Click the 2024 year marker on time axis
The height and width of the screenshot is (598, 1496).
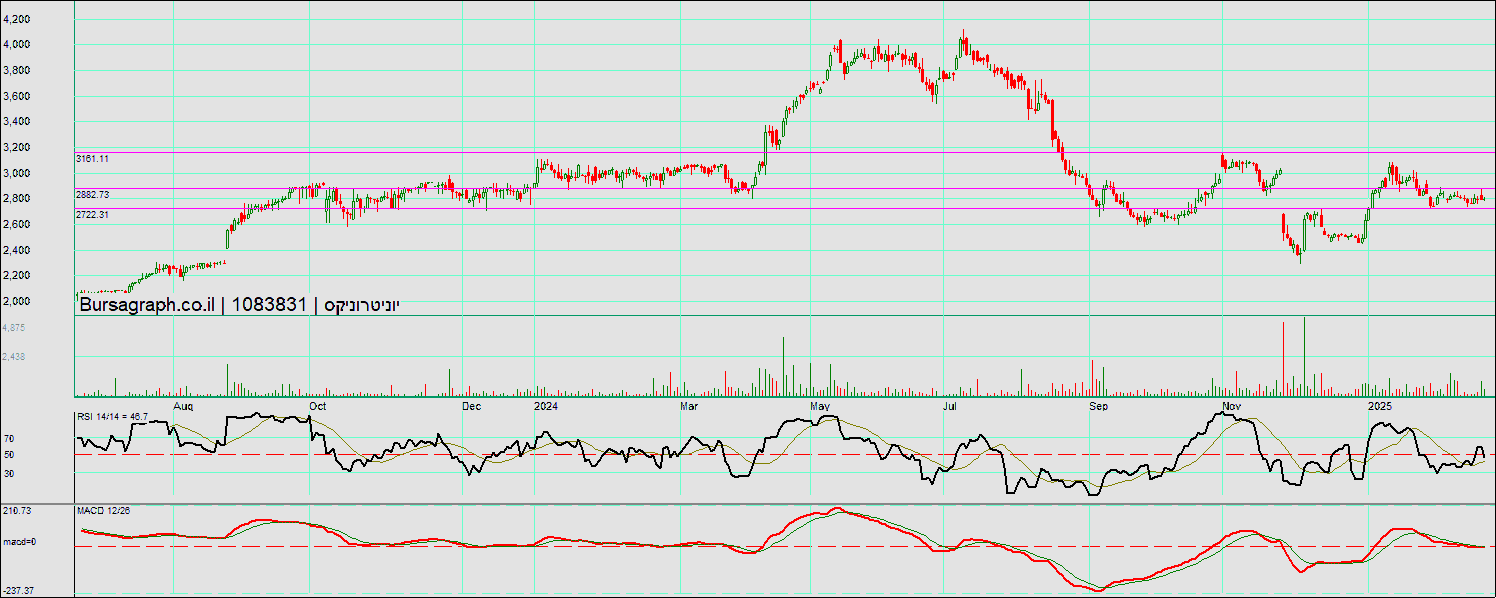[546, 407]
